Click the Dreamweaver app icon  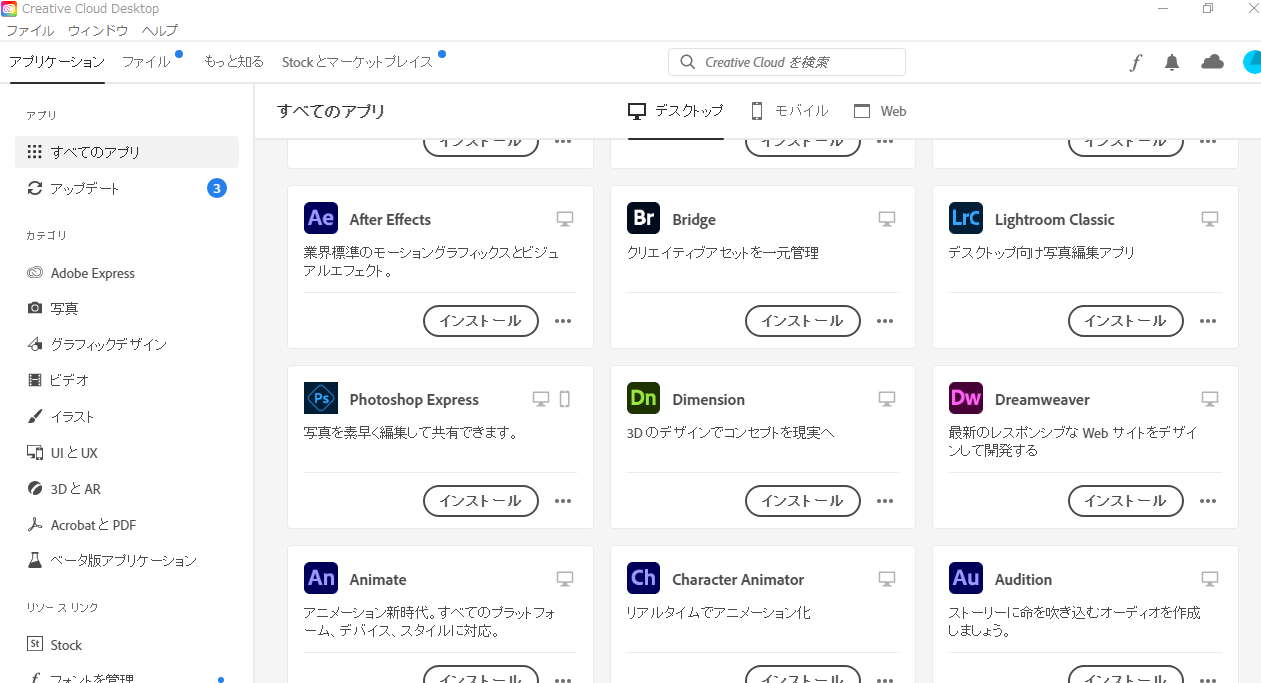pyautogui.click(x=966, y=398)
